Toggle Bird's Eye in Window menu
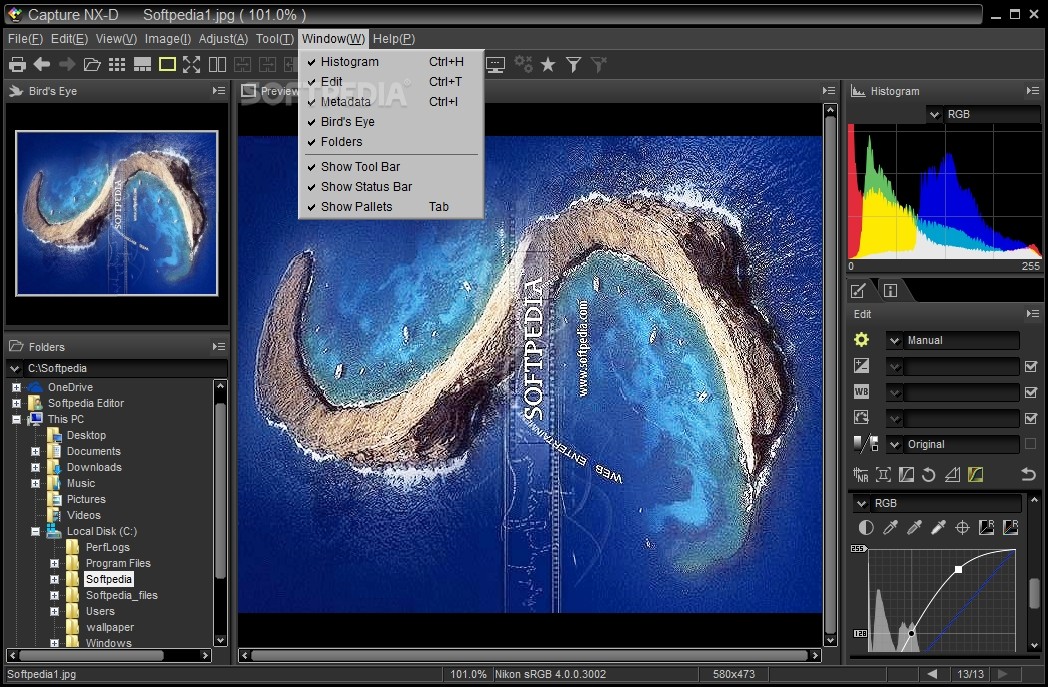This screenshot has height=687, width=1048. (x=391, y=122)
